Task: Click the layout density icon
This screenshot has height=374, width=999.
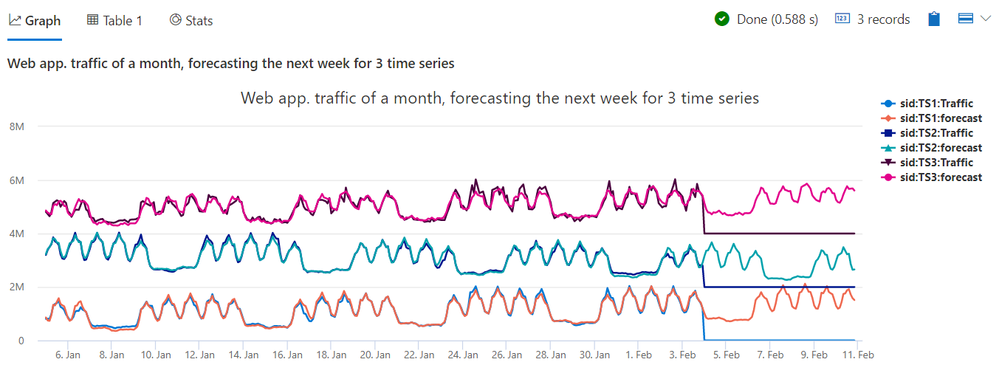Action: click(965, 19)
